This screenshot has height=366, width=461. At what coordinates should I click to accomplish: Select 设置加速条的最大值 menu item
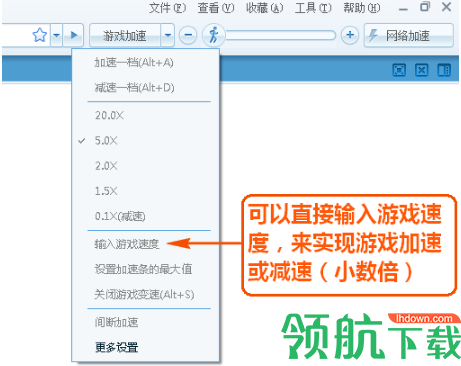point(146,269)
